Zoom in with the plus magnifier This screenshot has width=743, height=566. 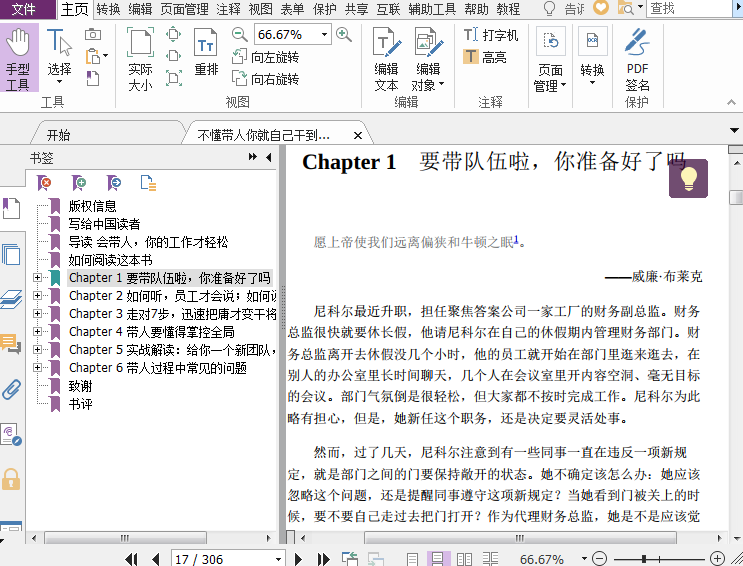click(344, 34)
